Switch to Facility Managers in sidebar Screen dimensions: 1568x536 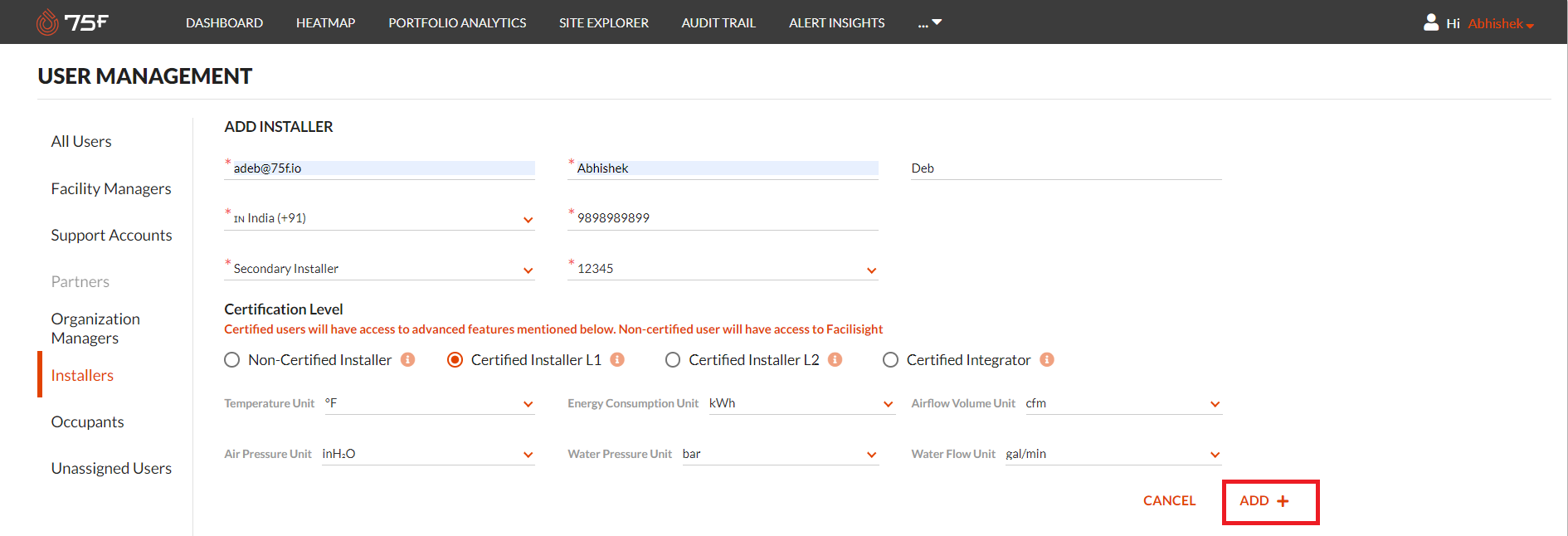111,189
